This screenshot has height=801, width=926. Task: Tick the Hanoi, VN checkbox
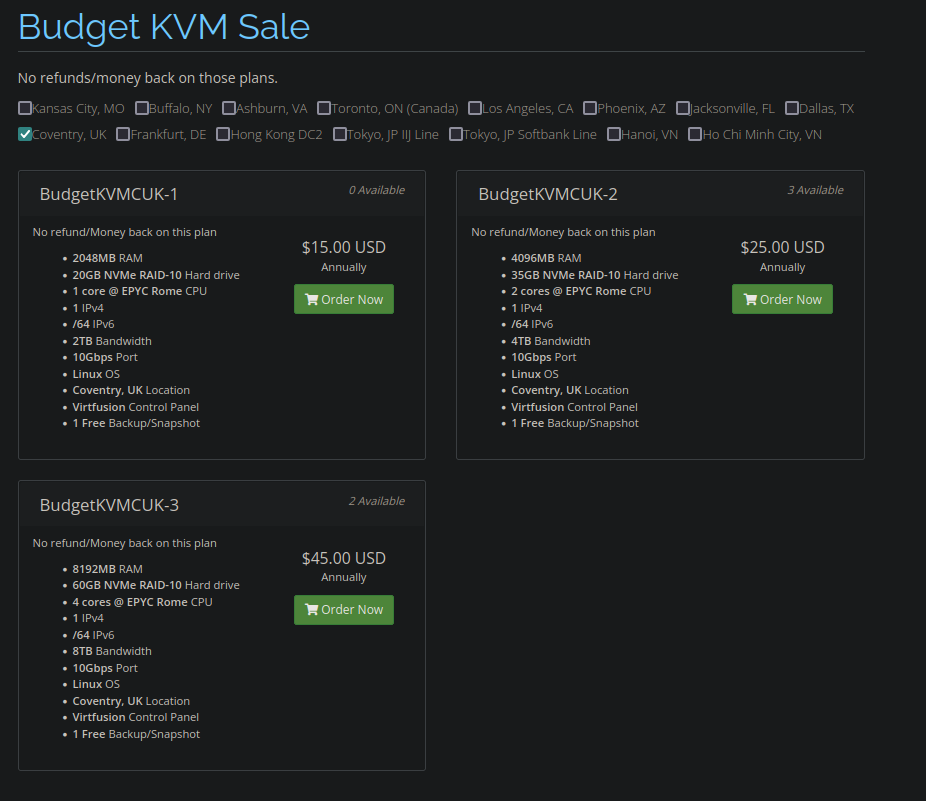pos(614,134)
